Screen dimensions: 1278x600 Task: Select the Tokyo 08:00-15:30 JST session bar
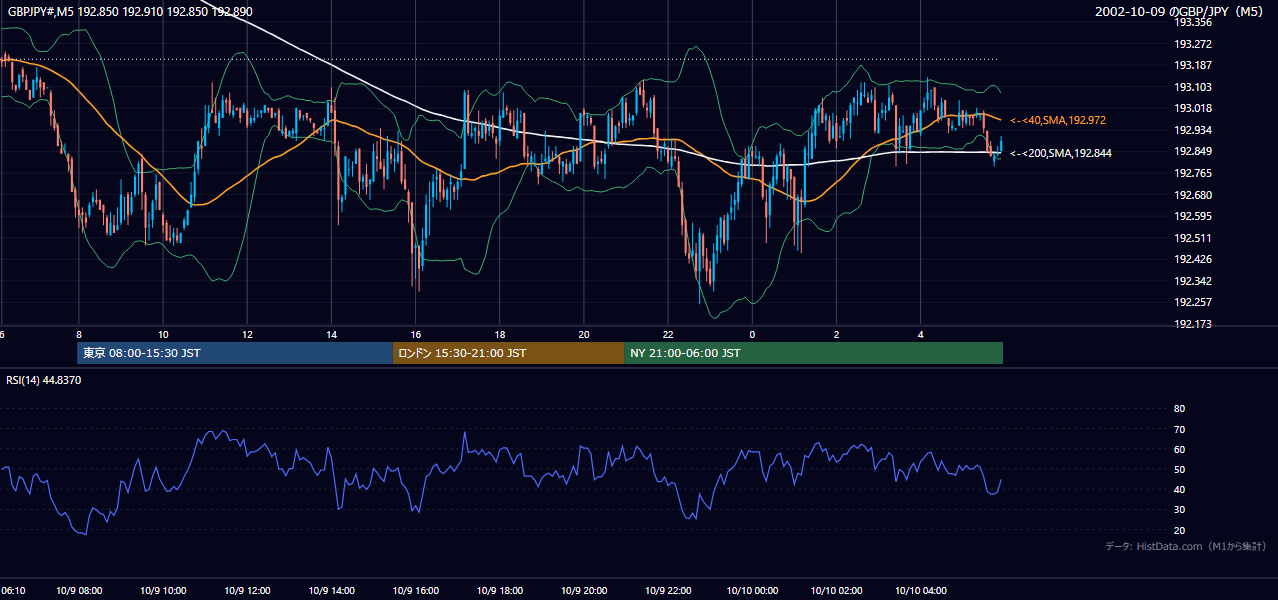coord(235,353)
